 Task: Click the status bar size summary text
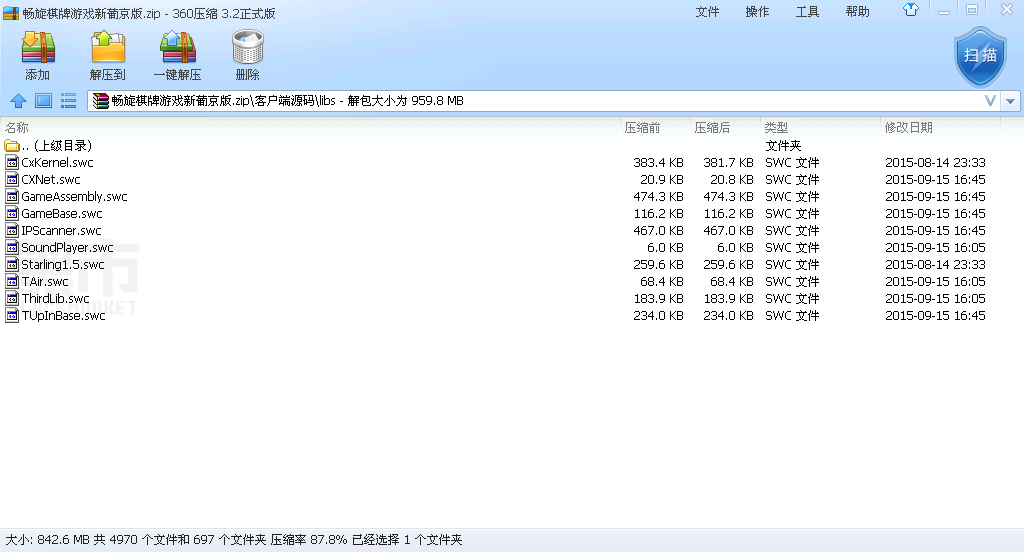234,540
